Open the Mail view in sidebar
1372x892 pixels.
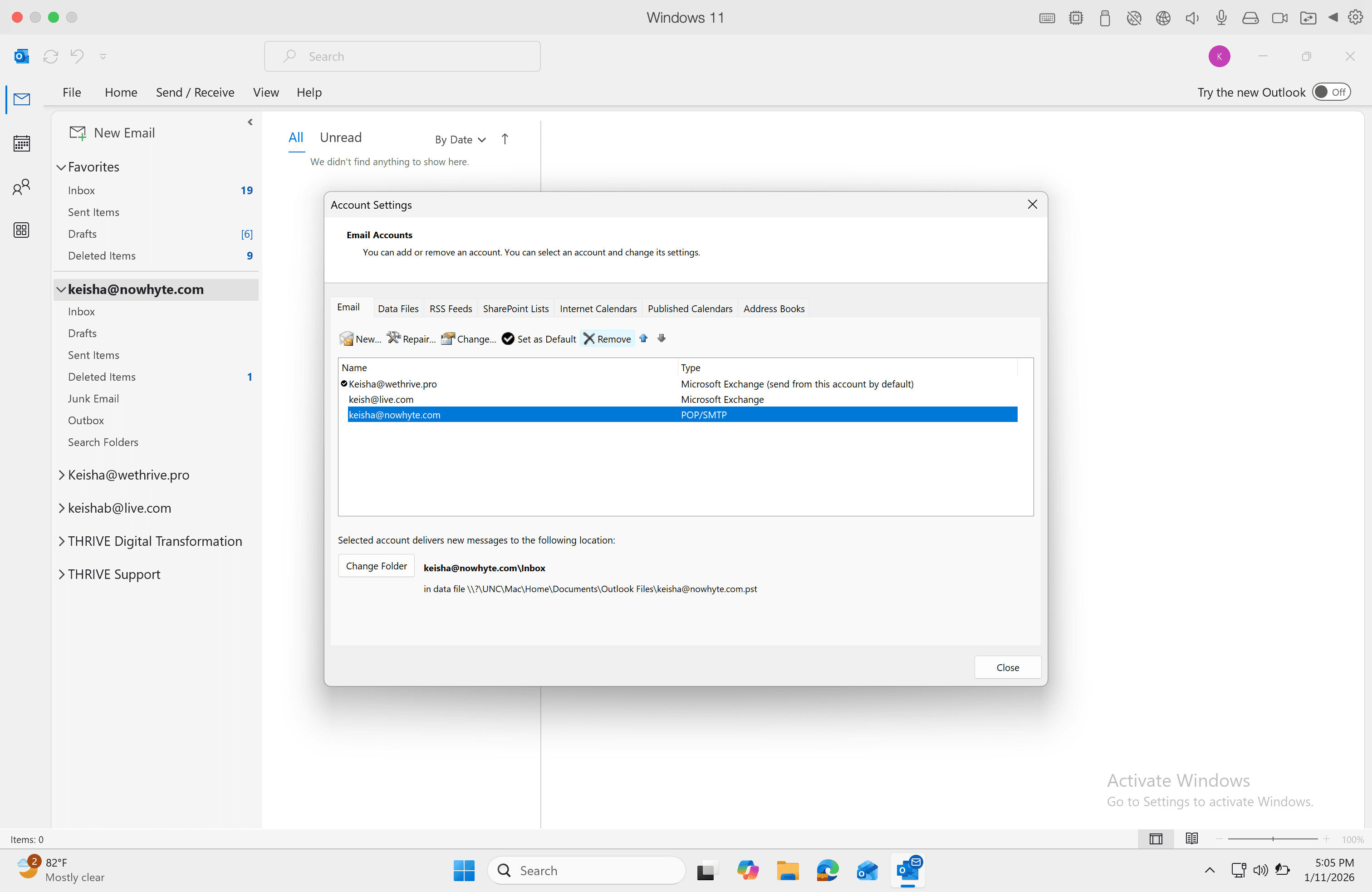point(21,99)
